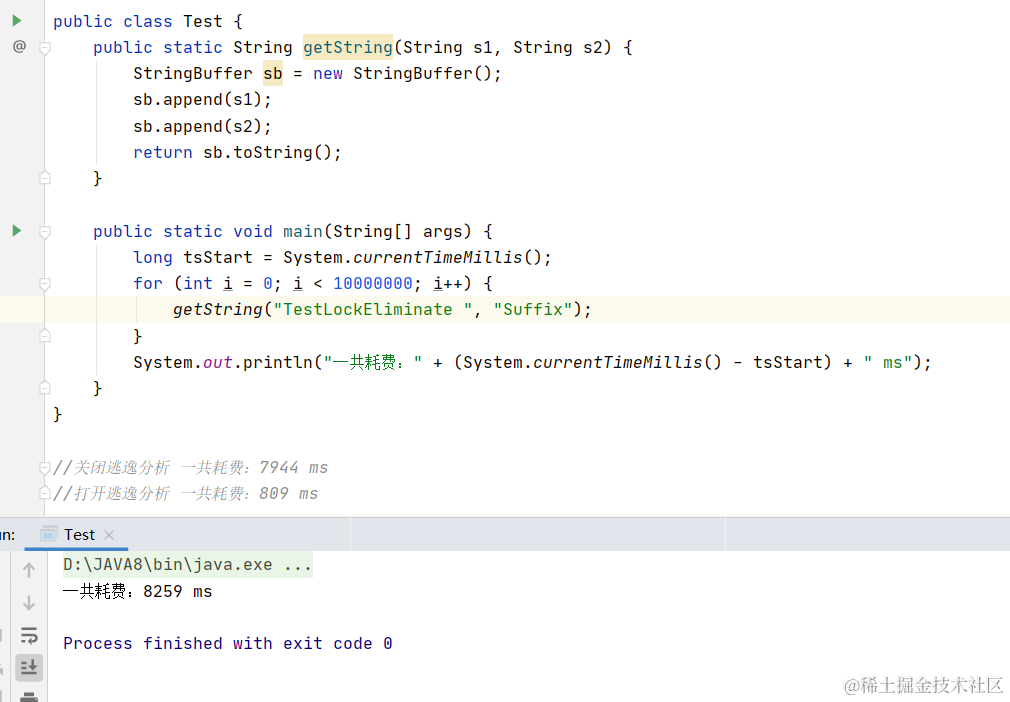Click return sb.toString() statement

(x=237, y=153)
